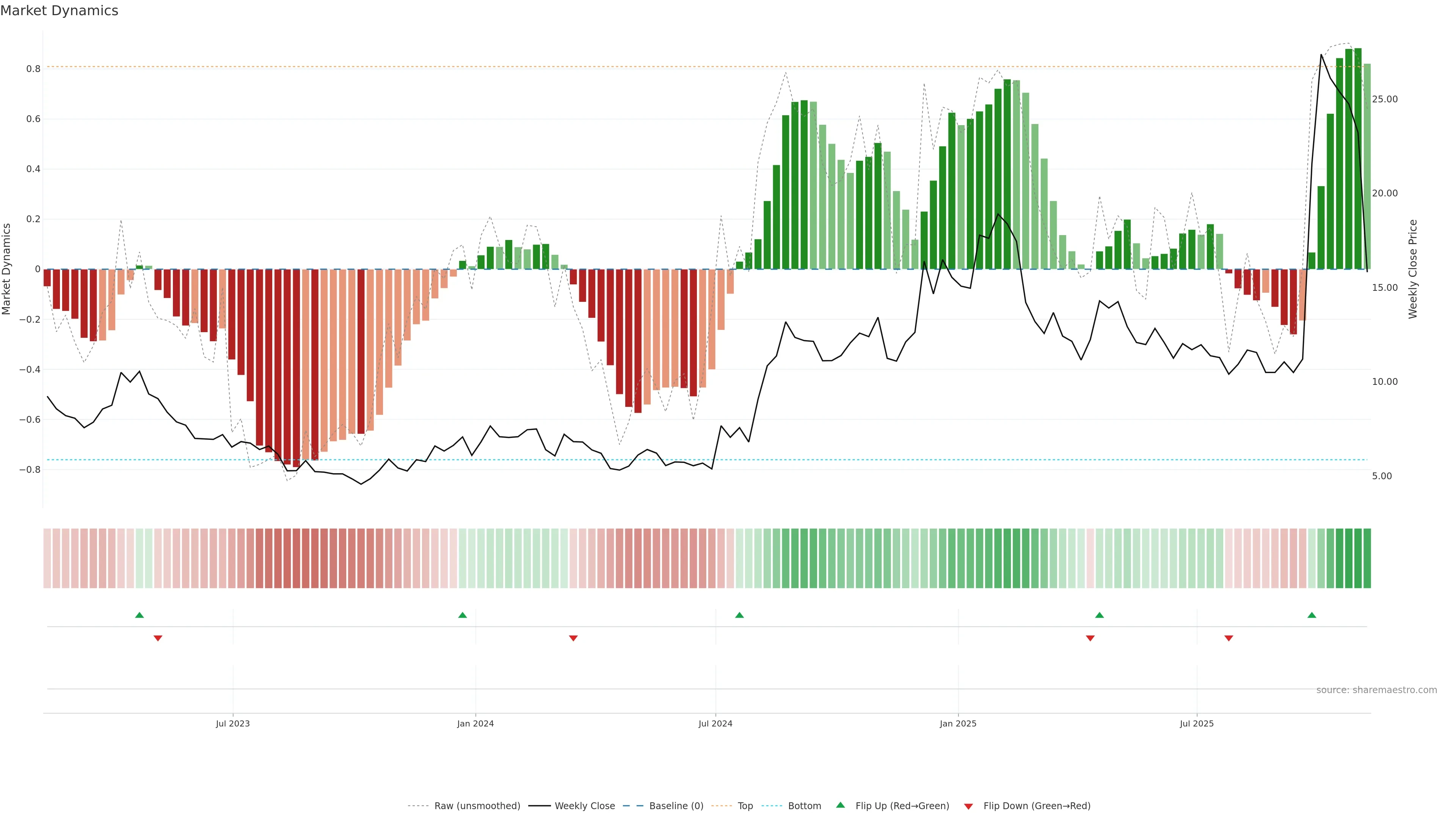Click the red Flip Down marker after Jul 2025
1456x819 pixels.
(x=1229, y=638)
